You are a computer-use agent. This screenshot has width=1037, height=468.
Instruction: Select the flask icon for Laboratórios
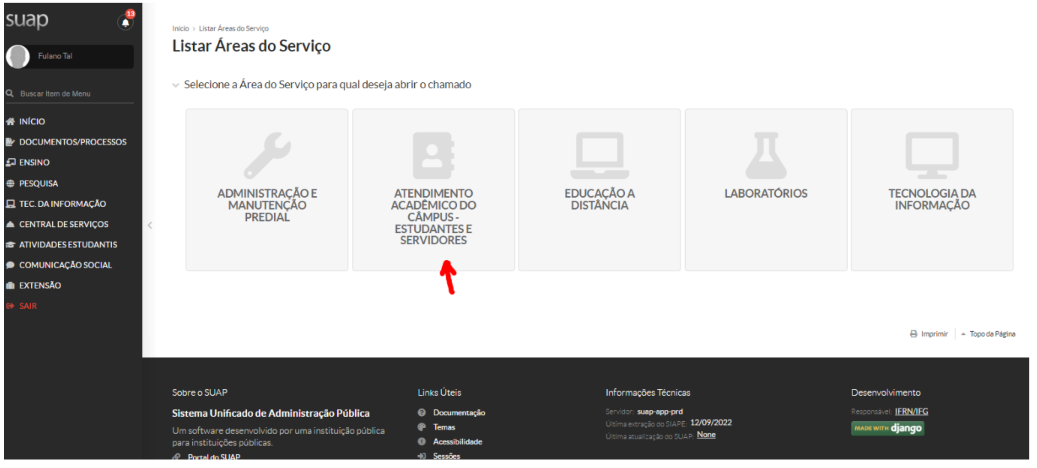765,155
